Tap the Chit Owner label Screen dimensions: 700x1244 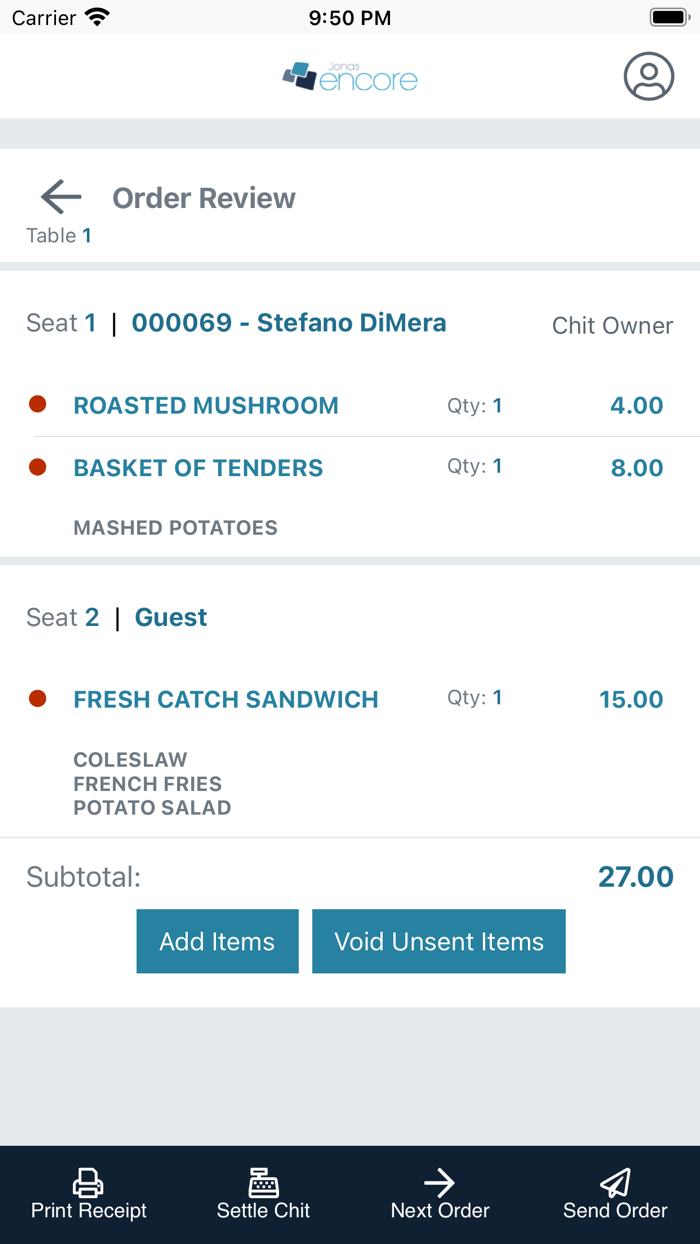coord(612,325)
